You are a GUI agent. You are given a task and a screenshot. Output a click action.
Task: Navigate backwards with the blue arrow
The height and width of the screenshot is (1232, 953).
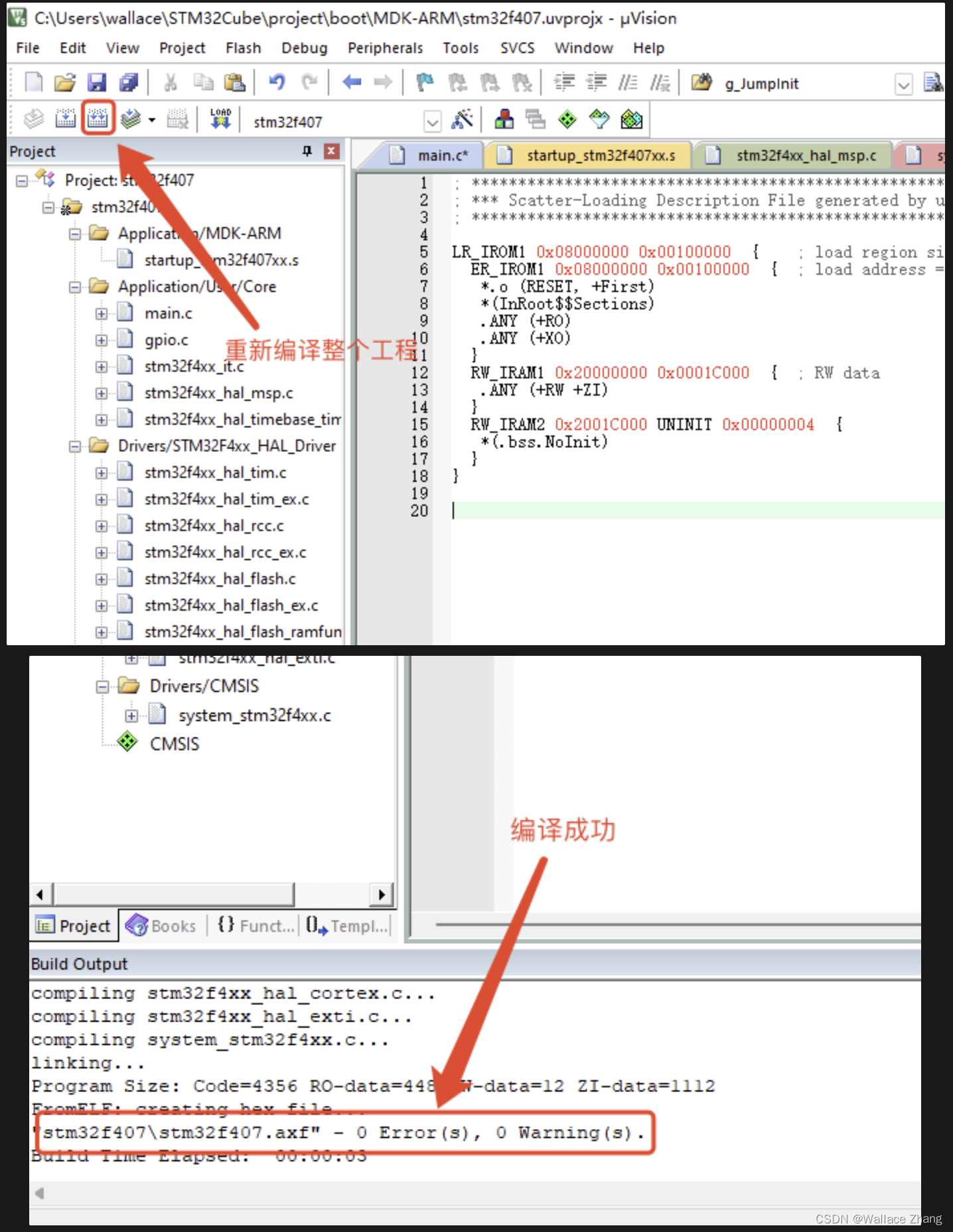pos(351,82)
